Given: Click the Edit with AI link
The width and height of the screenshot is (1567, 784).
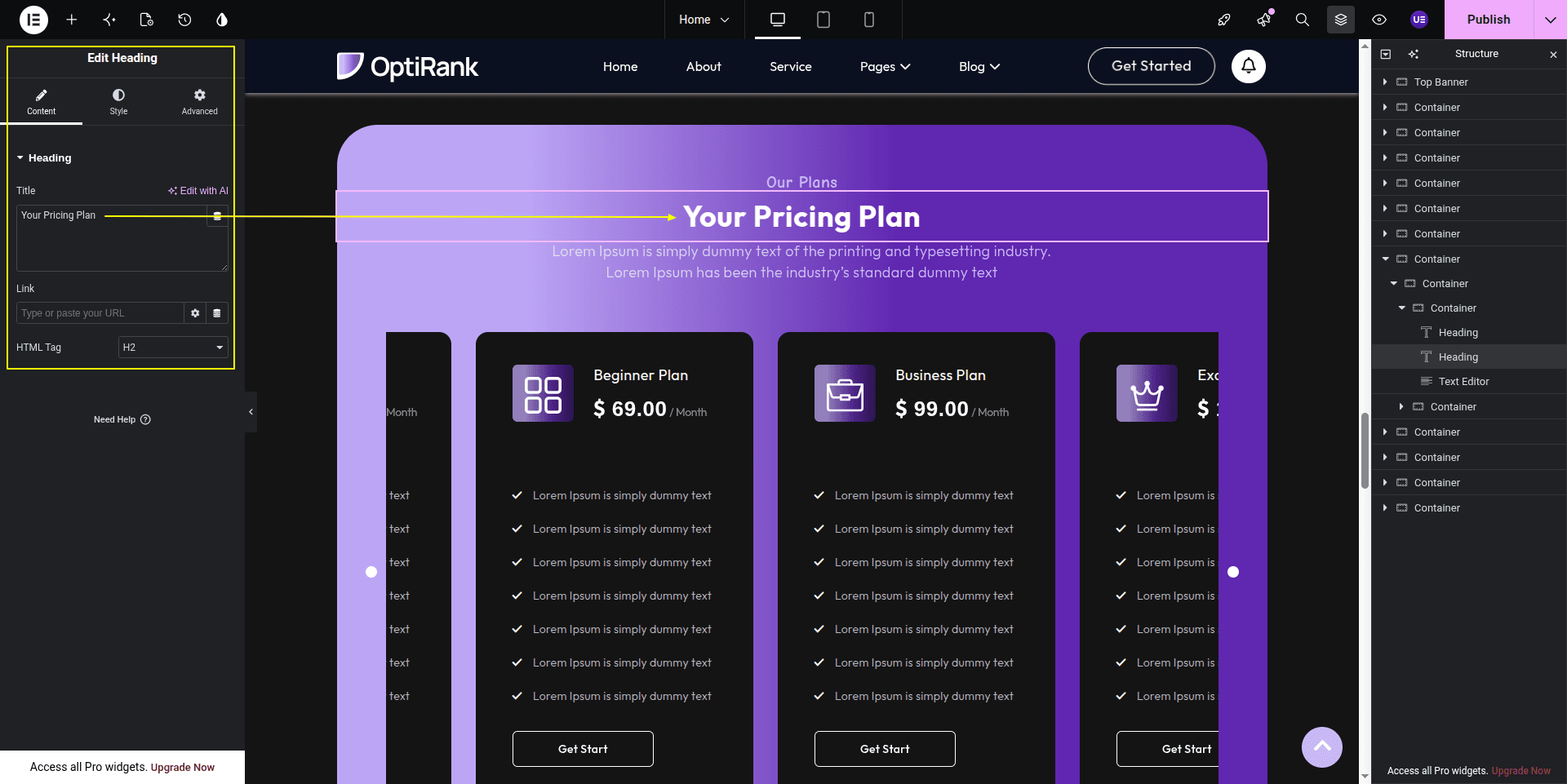Looking at the screenshot, I should click(198, 191).
